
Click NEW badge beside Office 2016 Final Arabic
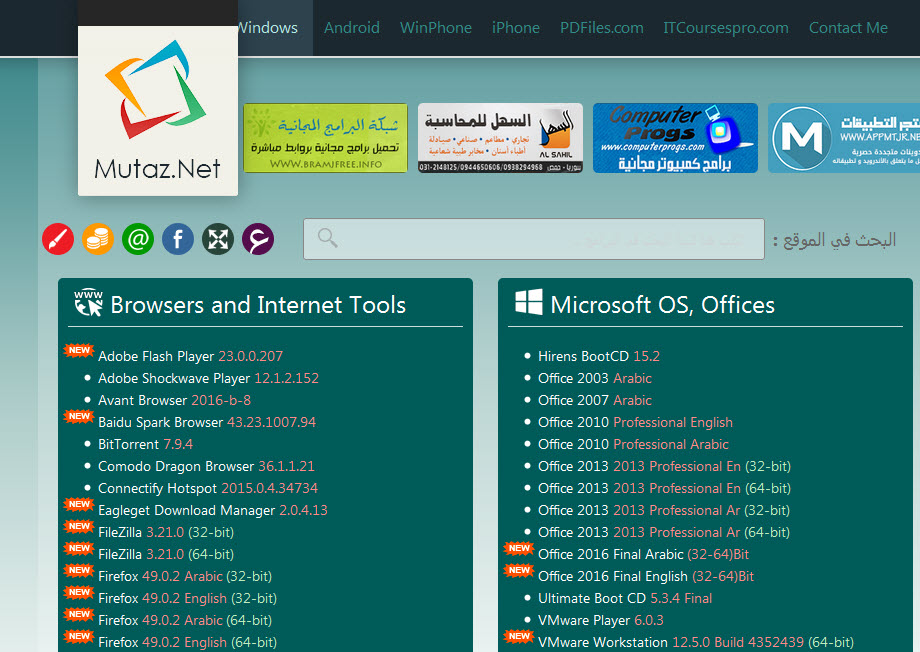pyautogui.click(x=519, y=548)
